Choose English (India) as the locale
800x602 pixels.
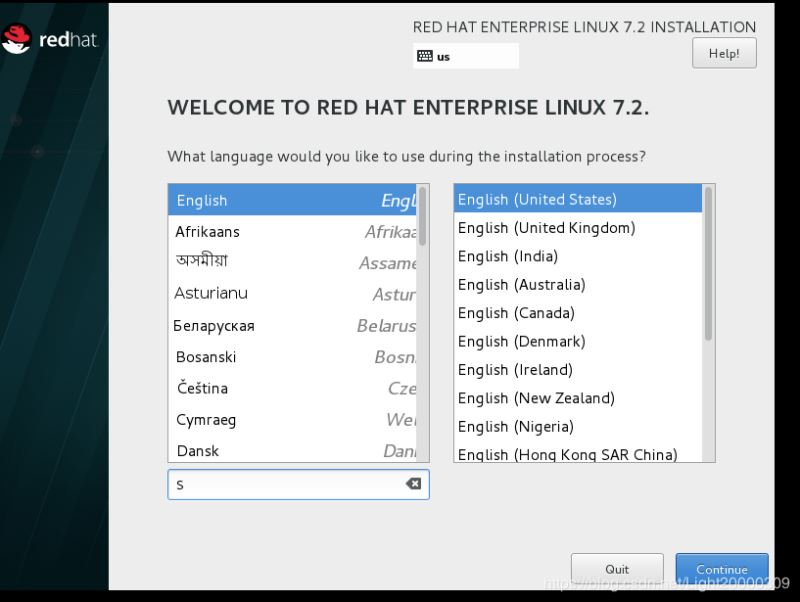click(509, 256)
